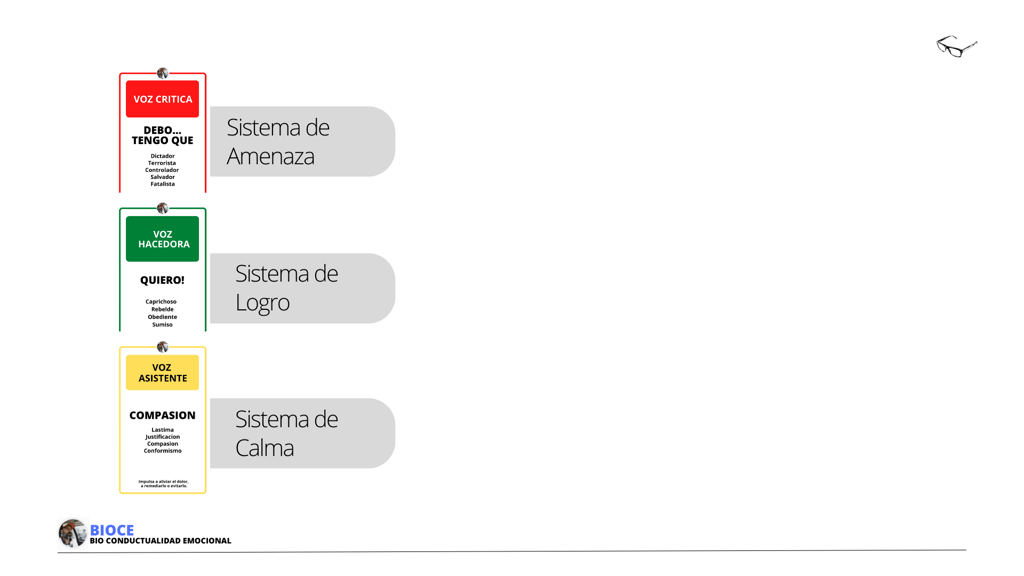The width and height of the screenshot is (1024, 576).
Task: Select the word Rebelde in green card
Action: (162, 309)
